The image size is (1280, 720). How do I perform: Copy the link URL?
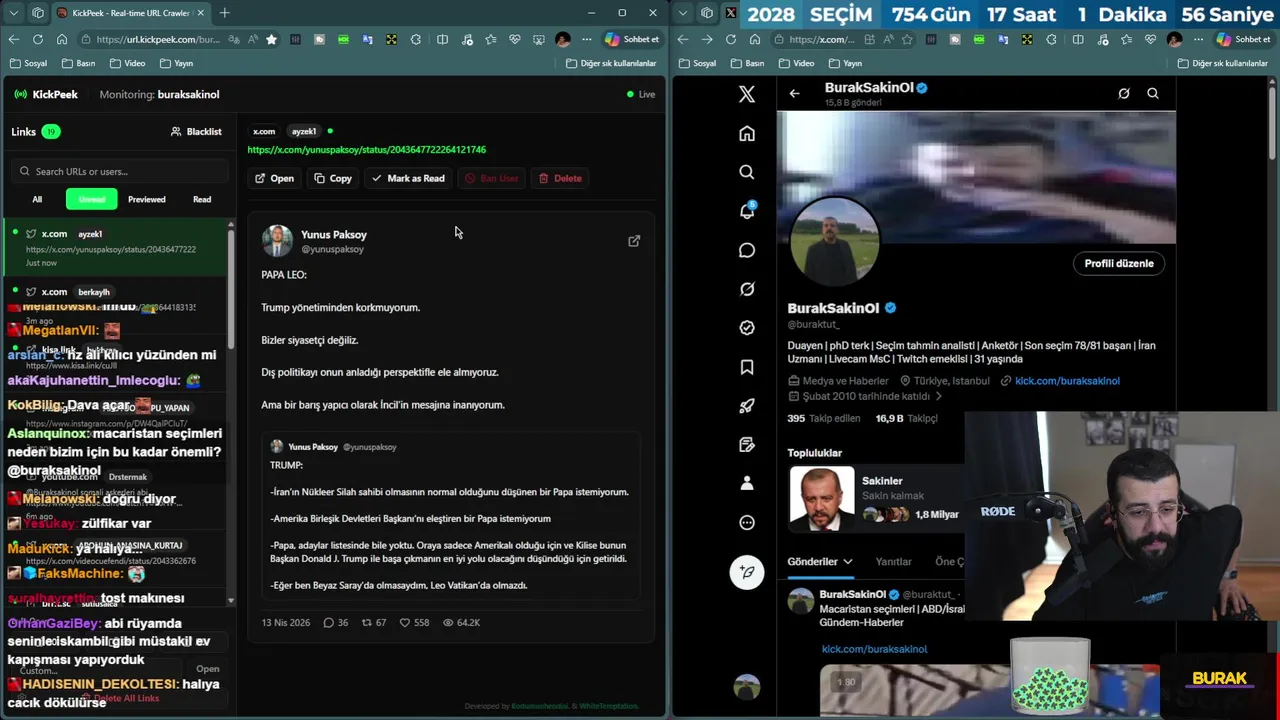(x=333, y=178)
